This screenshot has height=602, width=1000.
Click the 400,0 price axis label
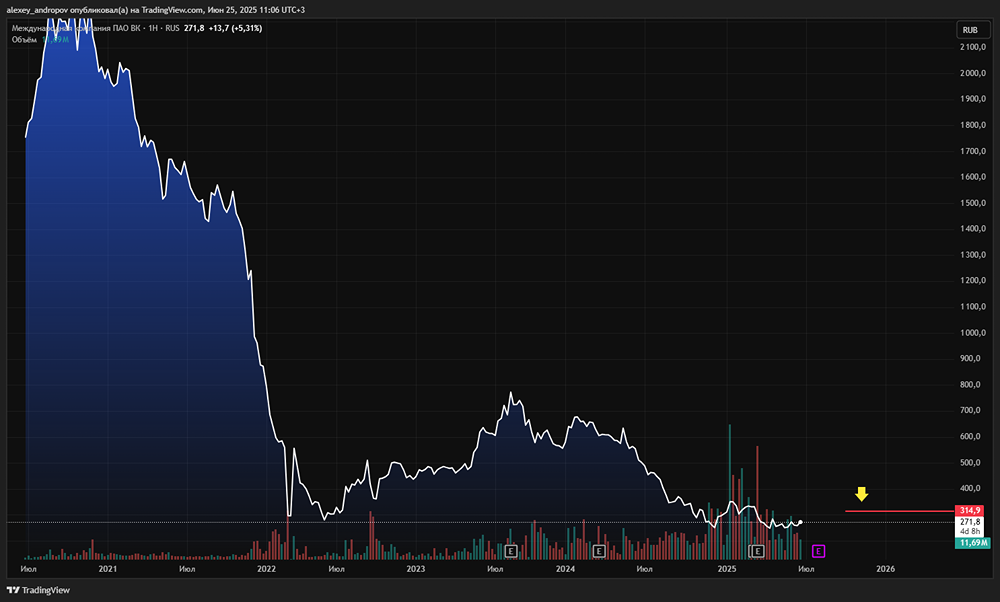pos(970,488)
